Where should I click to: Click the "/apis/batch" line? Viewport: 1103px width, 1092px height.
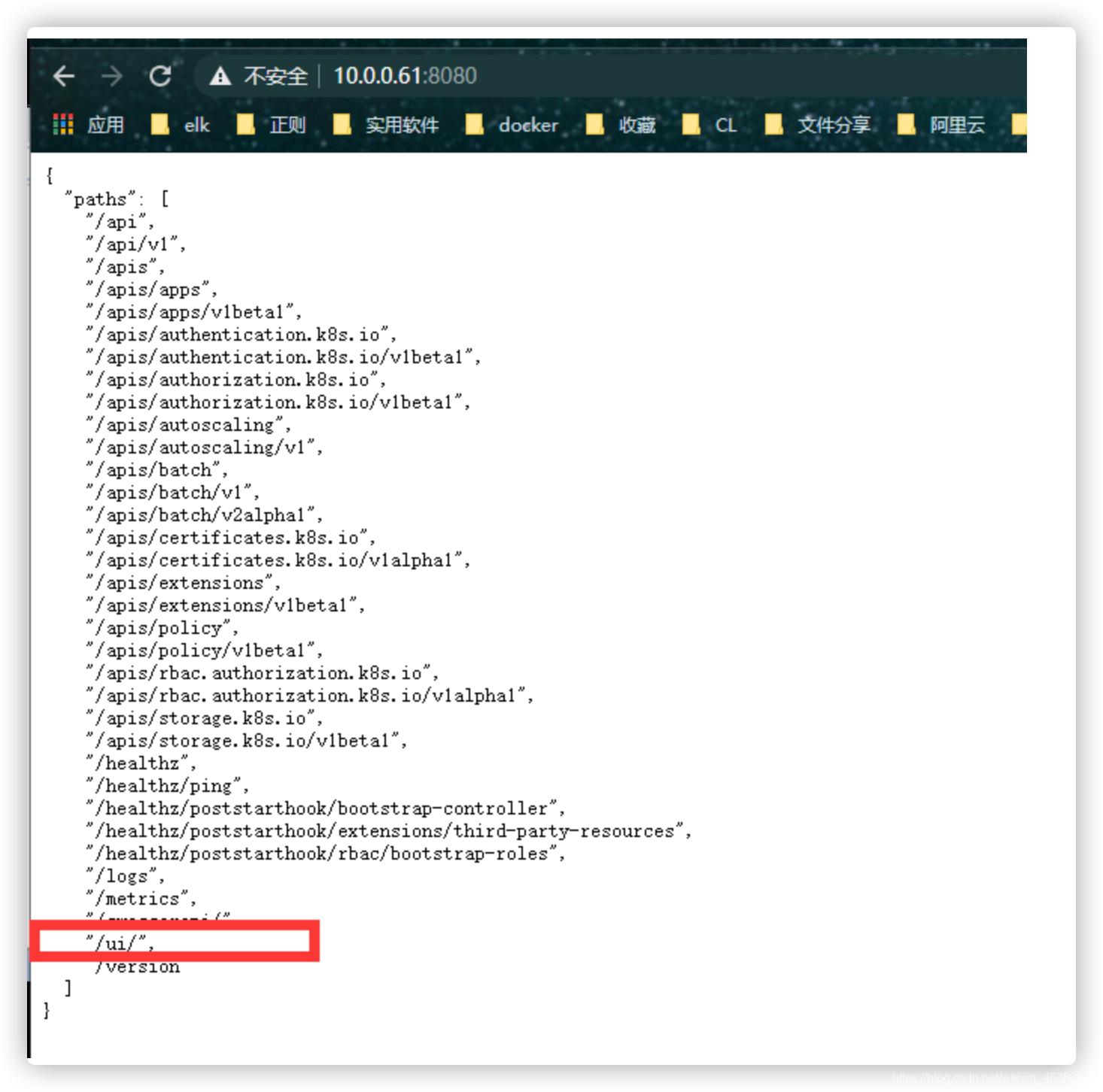[x=157, y=470]
